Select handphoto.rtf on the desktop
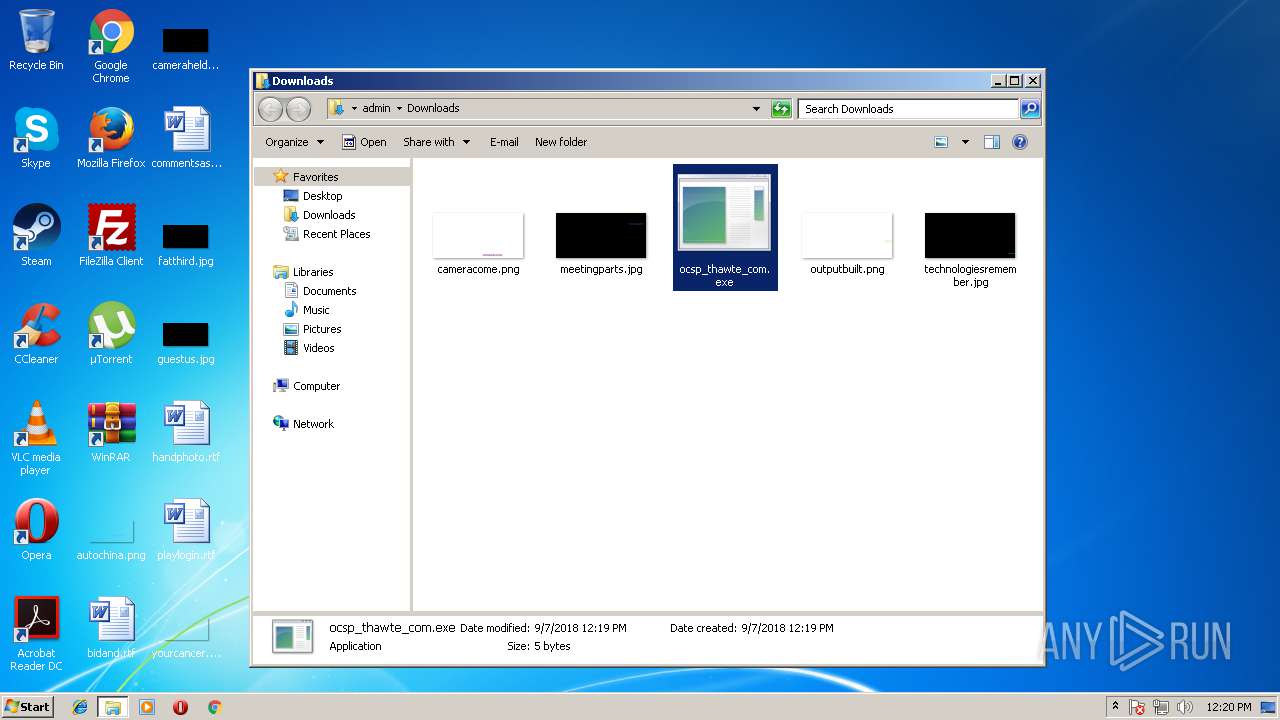Viewport: 1280px width, 720px height. [186, 432]
